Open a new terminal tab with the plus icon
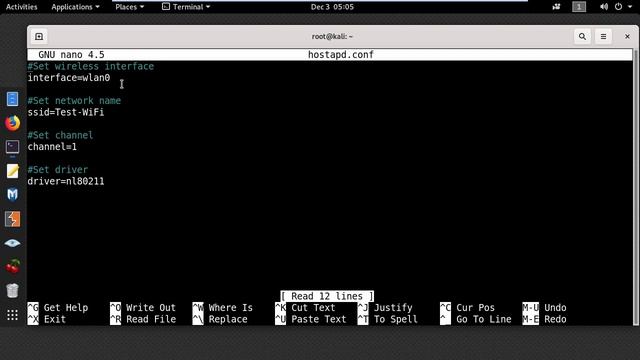The height and width of the screenshot is (360, 640). (x=39, y=37)
